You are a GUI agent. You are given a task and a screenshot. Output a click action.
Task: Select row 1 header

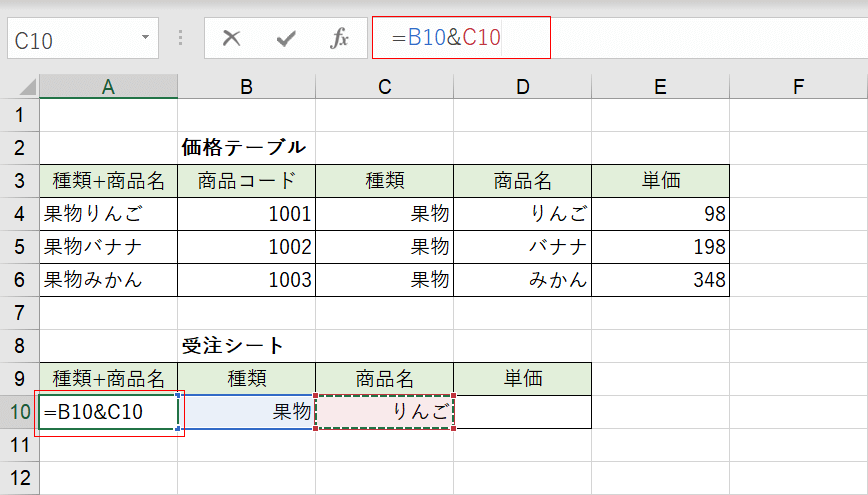click(x=19, y=115)
